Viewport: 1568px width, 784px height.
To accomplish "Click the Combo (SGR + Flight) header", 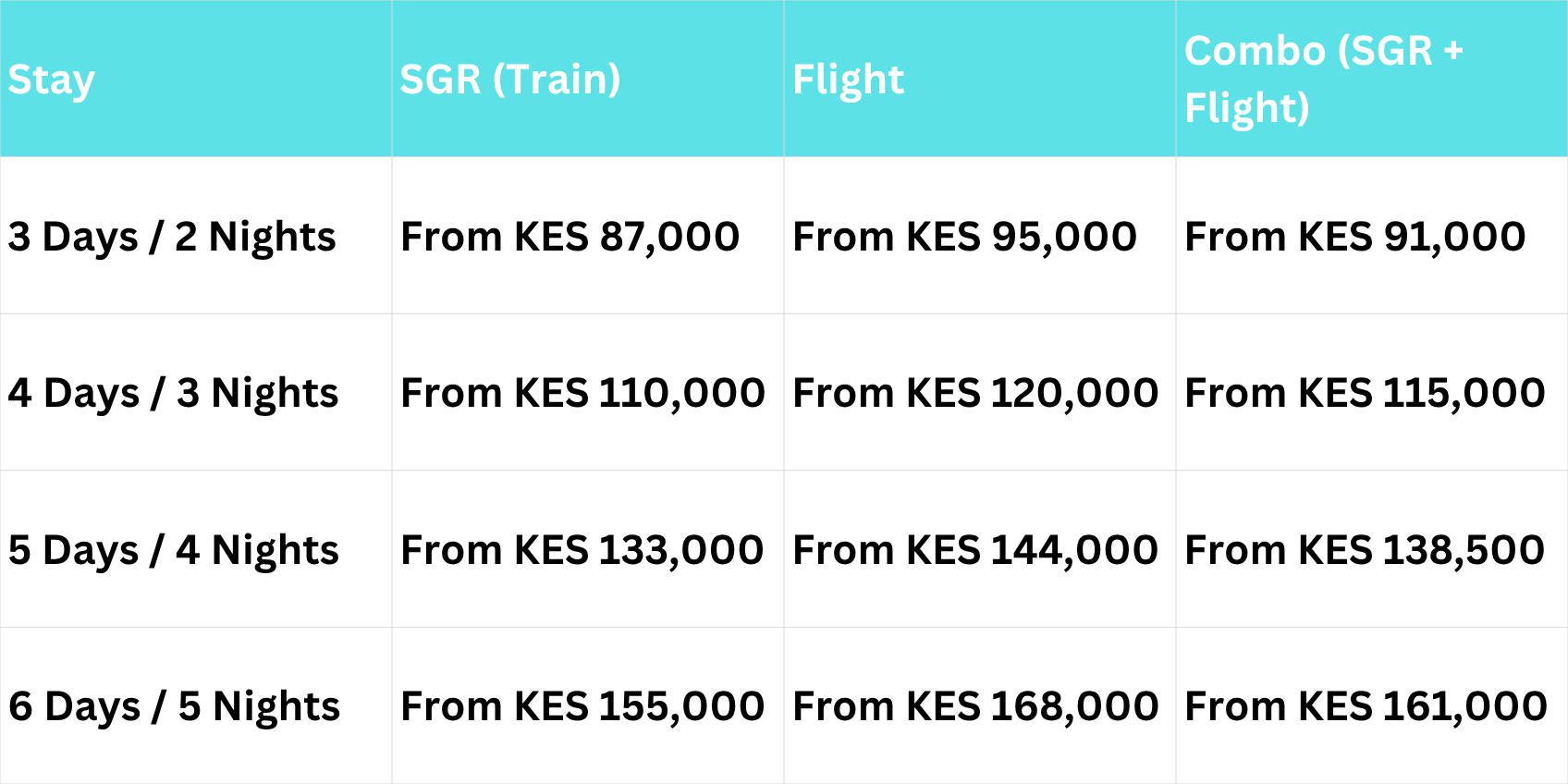I will coord(1323,80).
